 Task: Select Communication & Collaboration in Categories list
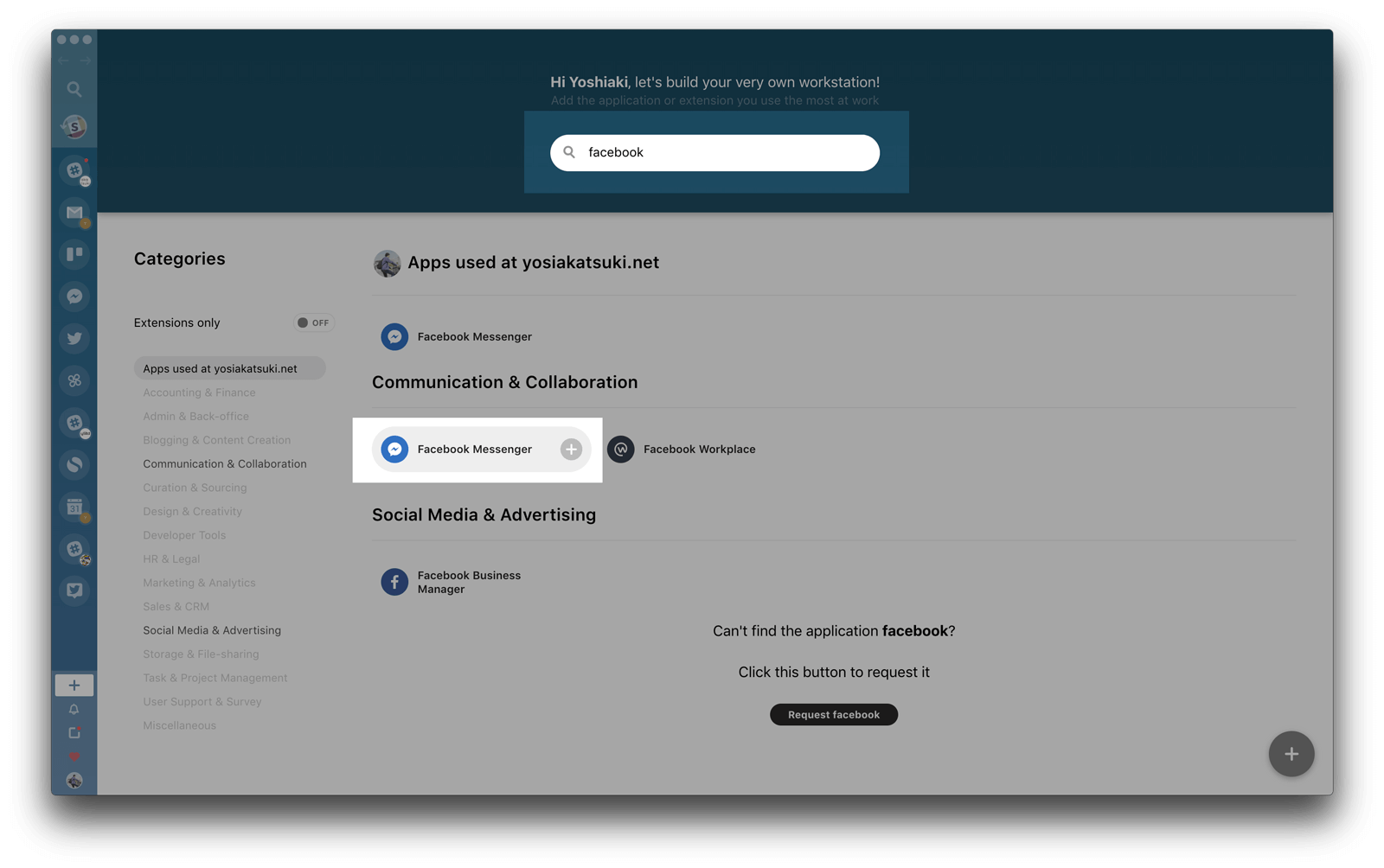pyautogui.click(x=225, y=463)
